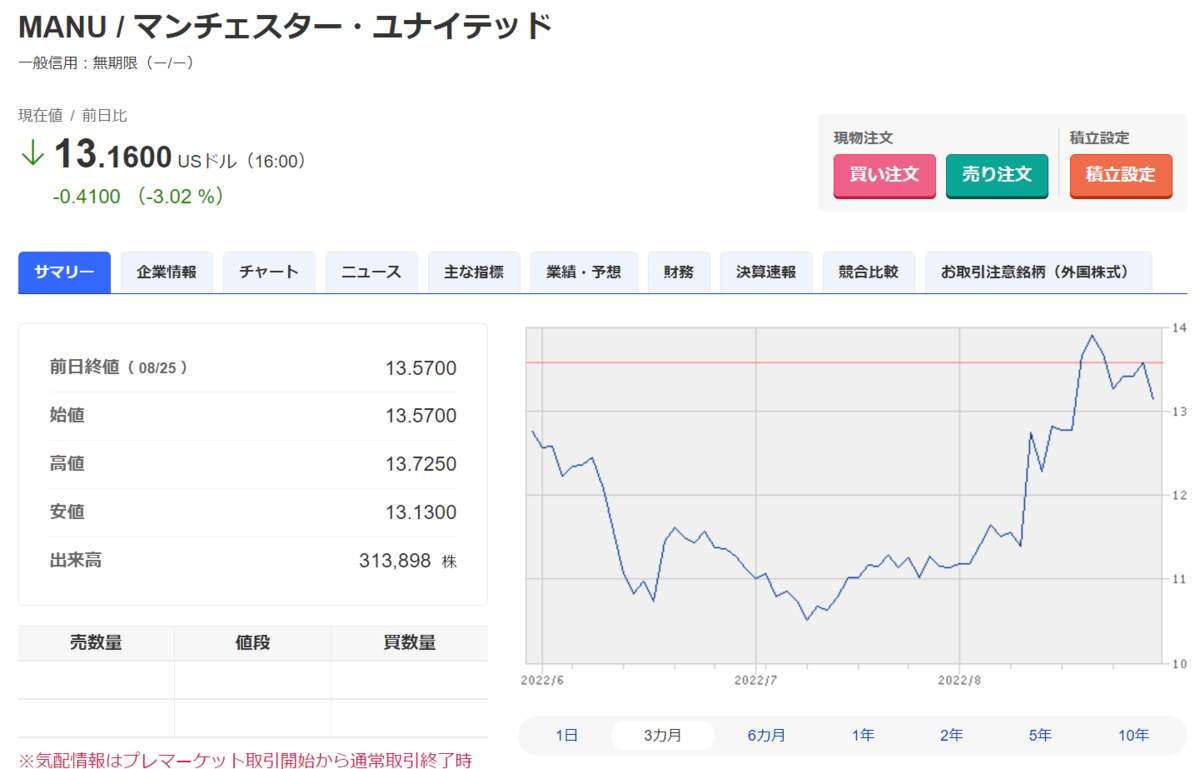Click the 2022/7 label on chart axis
The height and width of the screenshot is (769, 1200).
757,678
